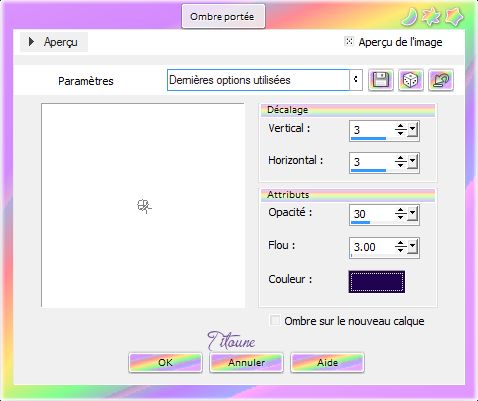Open the dark purple Couleur swatch
Screen dimensions: 478x401
pyautogui.click(x=377, y=282)
